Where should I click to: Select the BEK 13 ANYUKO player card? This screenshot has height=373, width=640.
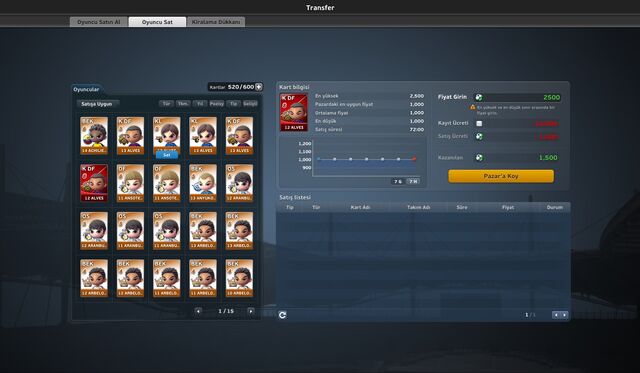[203, 183]
